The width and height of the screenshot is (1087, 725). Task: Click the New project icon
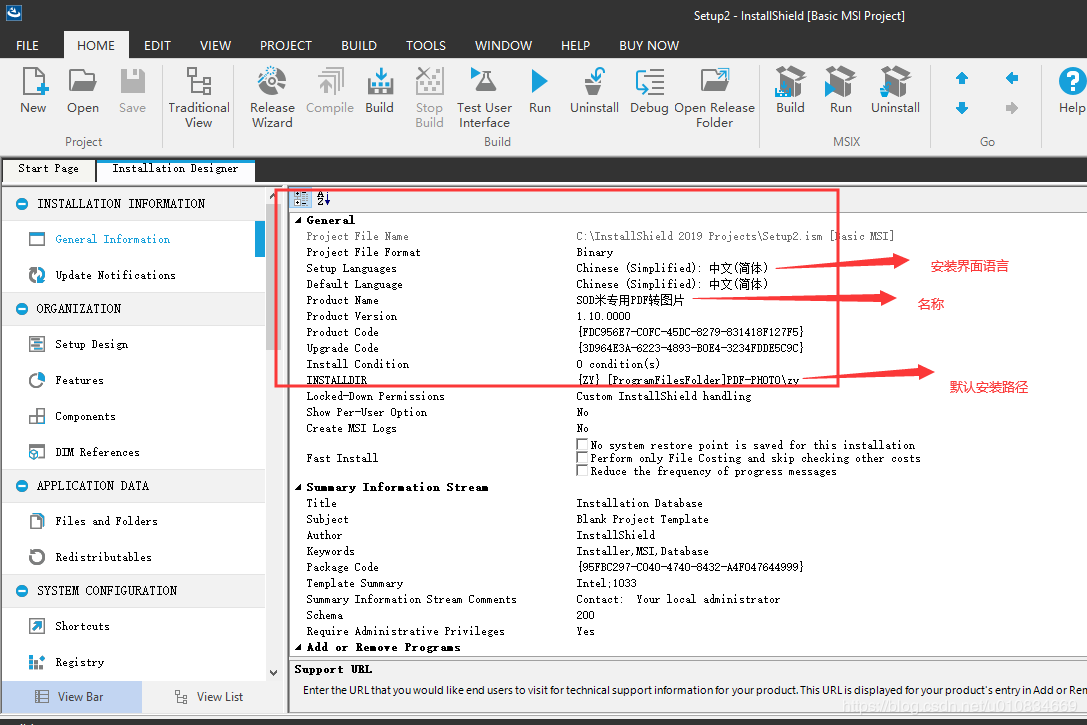(x=33, y=89)
